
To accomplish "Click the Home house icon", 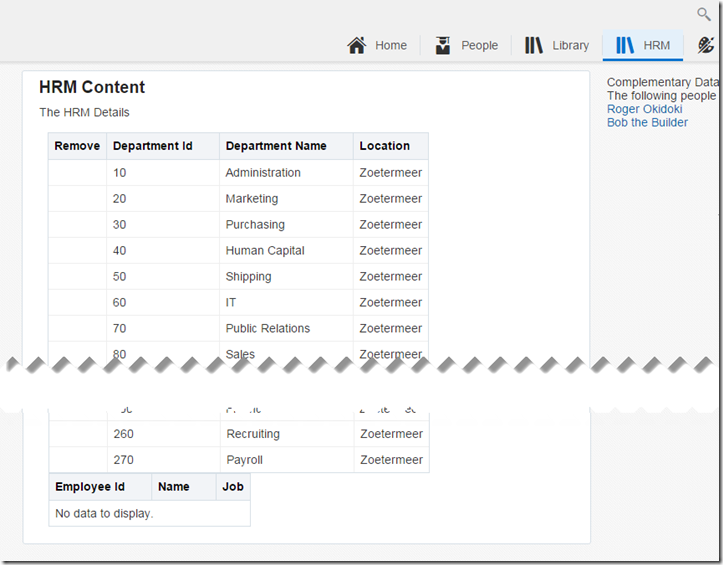I will coord(357,45).
